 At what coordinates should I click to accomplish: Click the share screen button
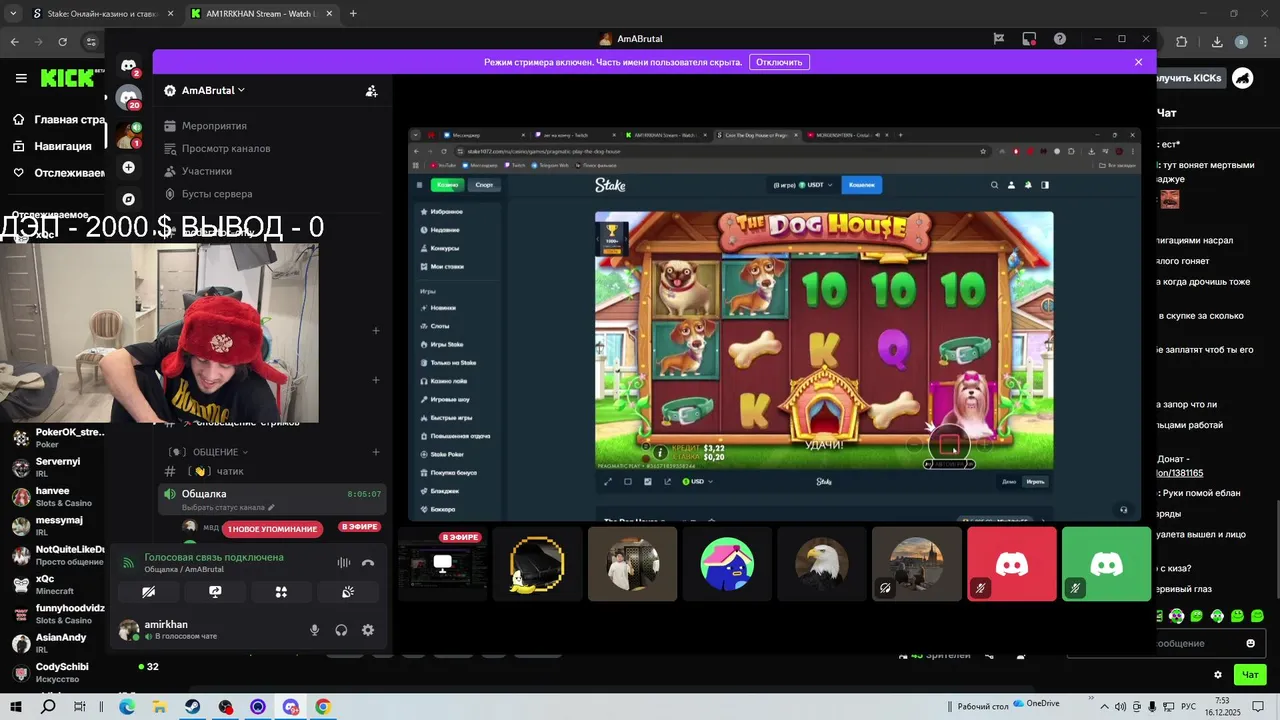pos(215,592)
